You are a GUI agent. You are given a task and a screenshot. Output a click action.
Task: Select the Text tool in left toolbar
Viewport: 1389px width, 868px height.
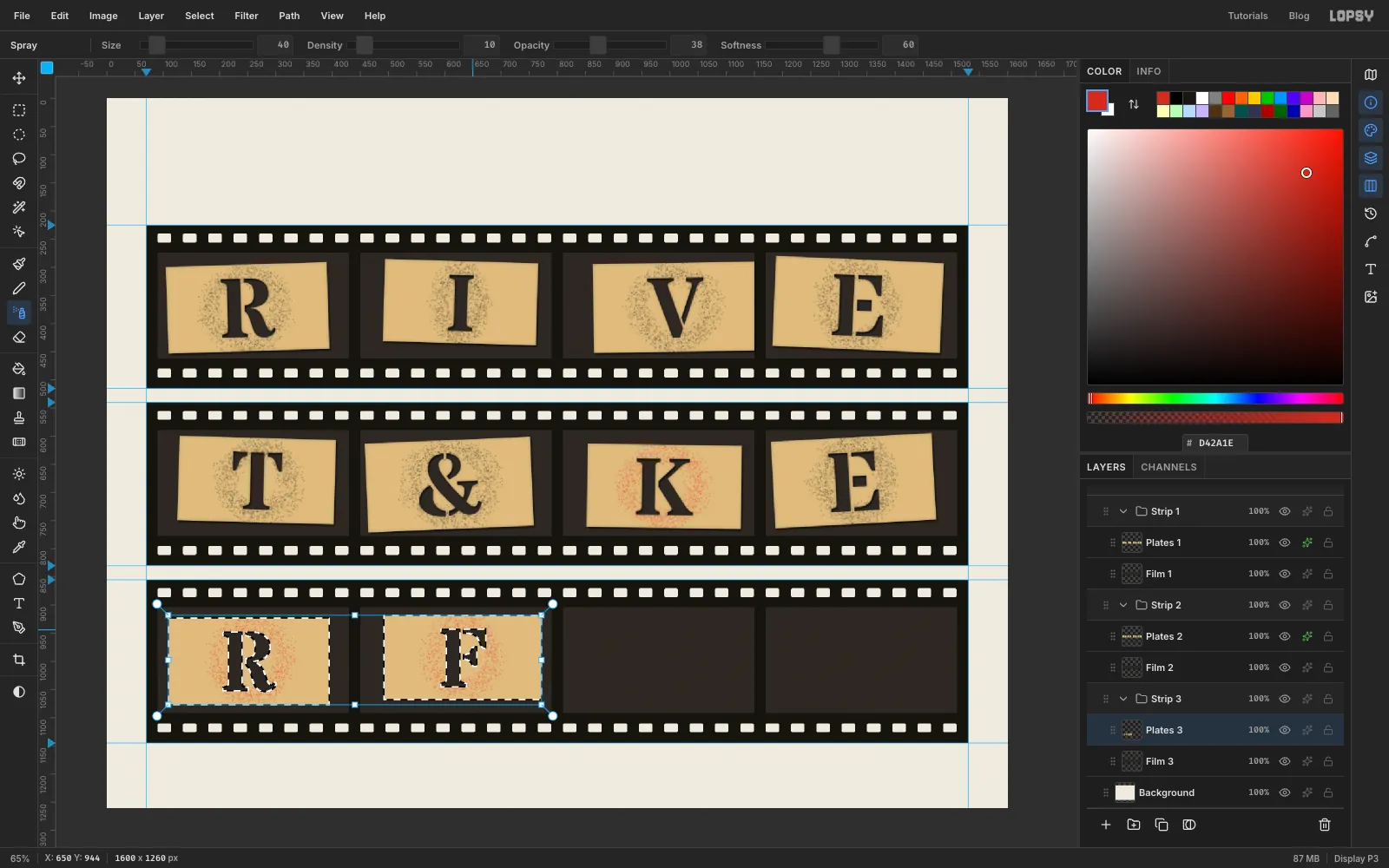click(x=18, y=603)
